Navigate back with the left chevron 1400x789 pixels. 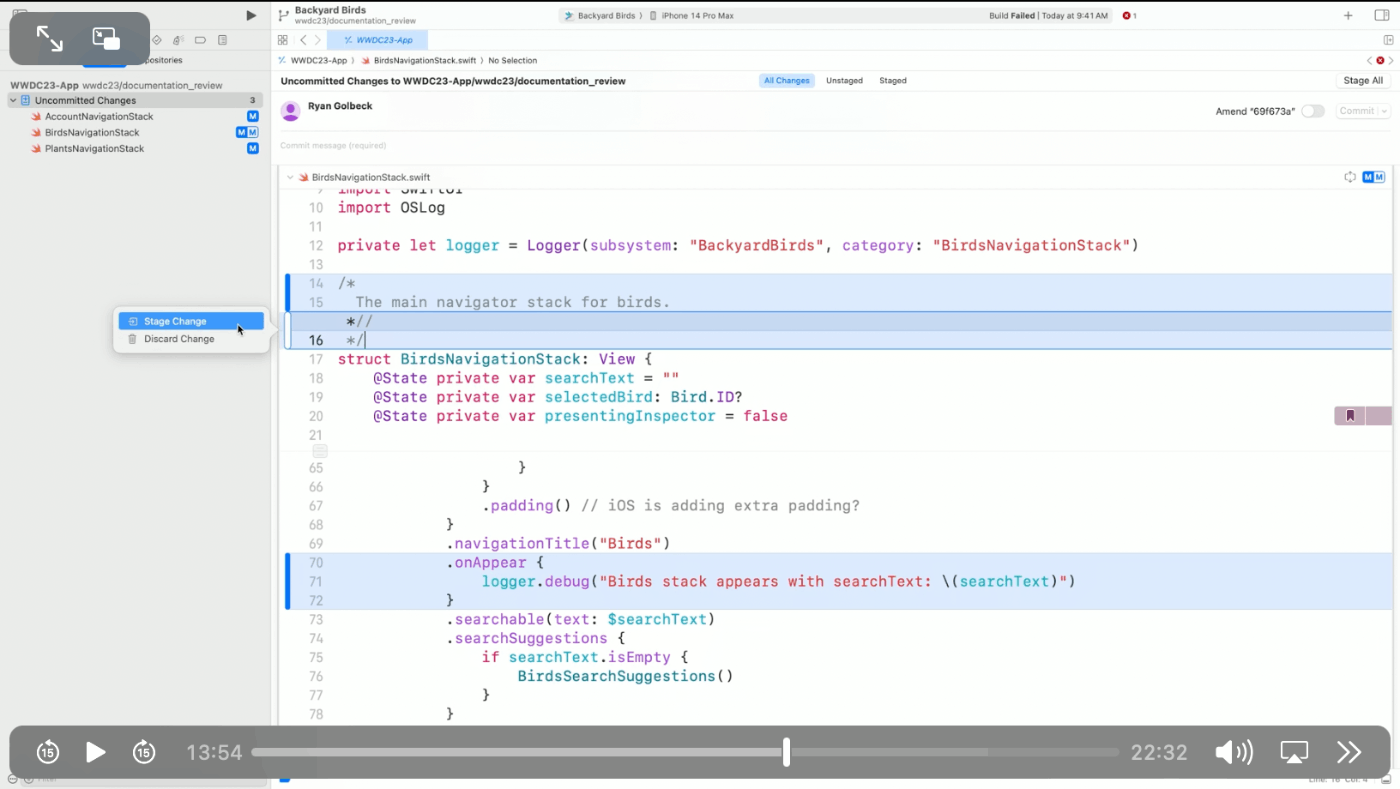[x=303, y=40]
